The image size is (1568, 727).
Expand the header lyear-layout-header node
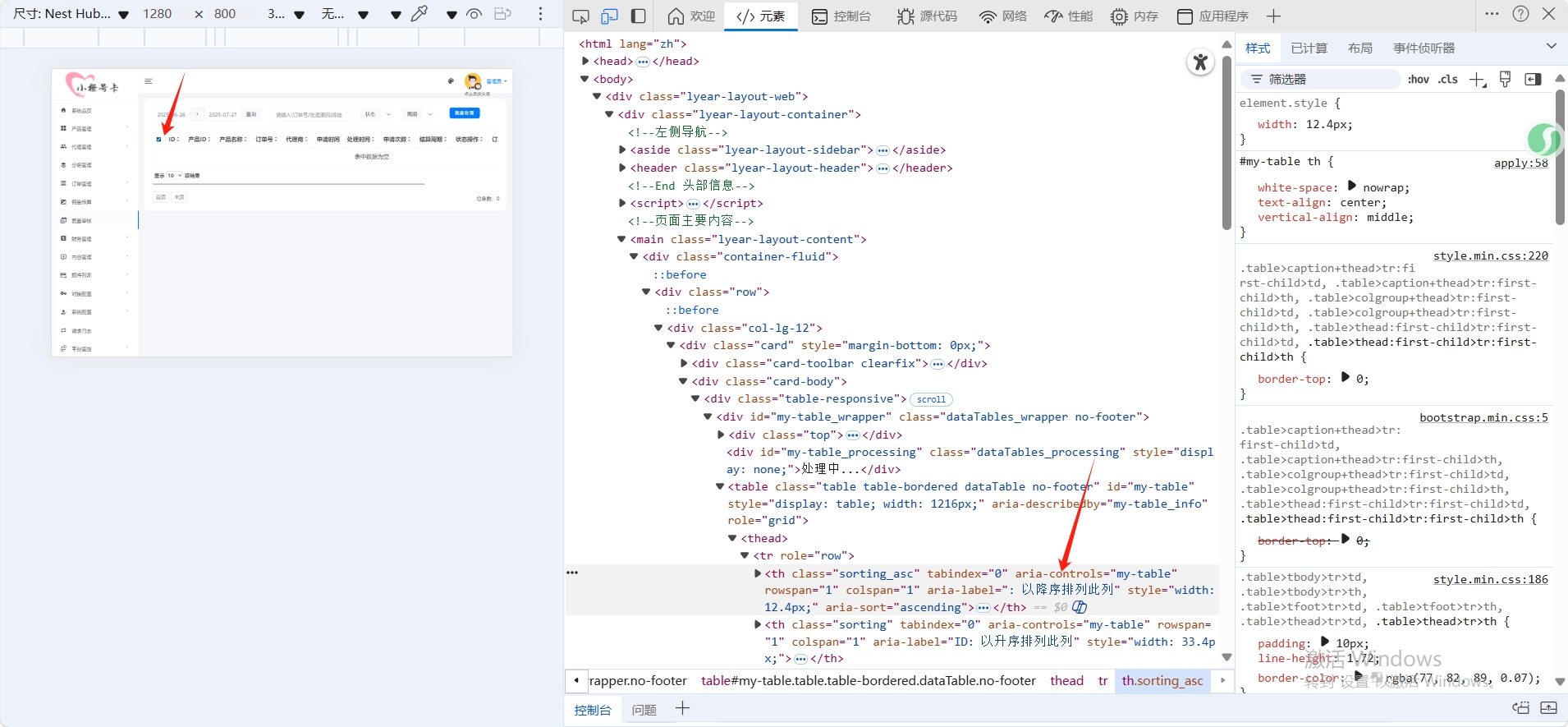(623, 168)
